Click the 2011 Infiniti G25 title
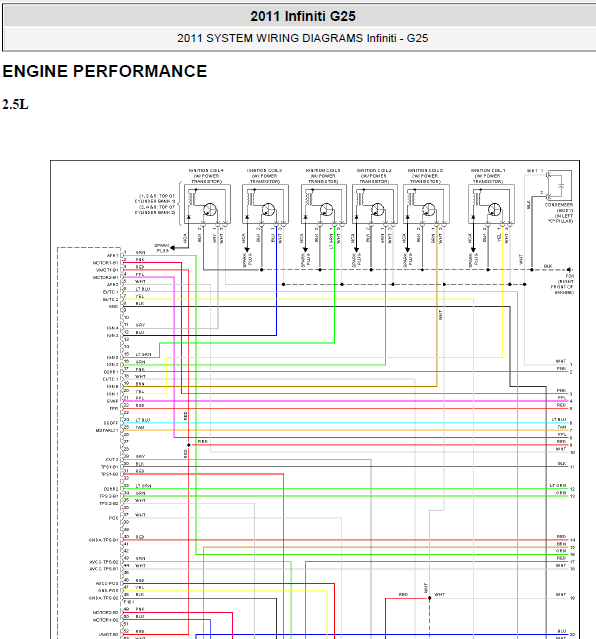Screen dimensions: 596x639 pyautogui.click(x=303, y=16)
